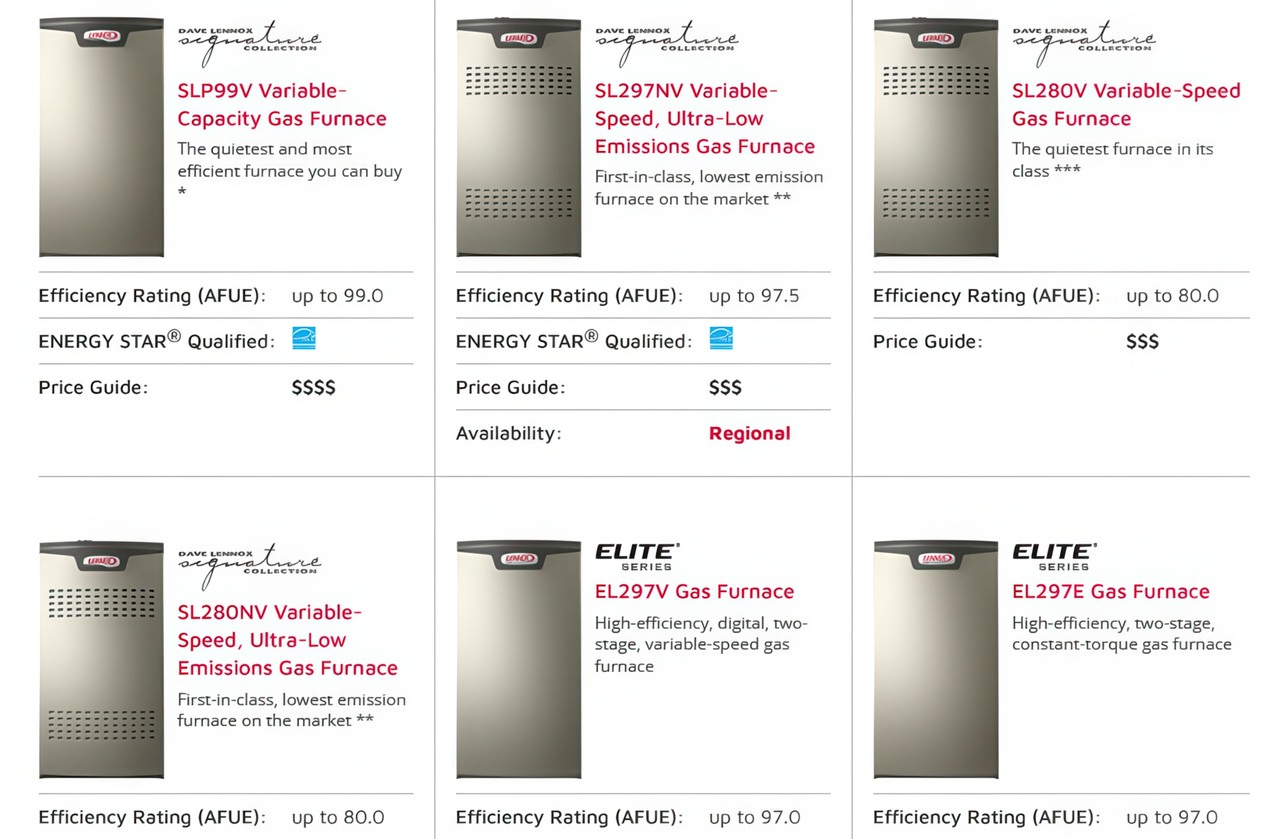Viewport: 1280px width, 839px height.
Task: Click the ENERGY STAR icon for SLP99V
Action: [304, 338]
